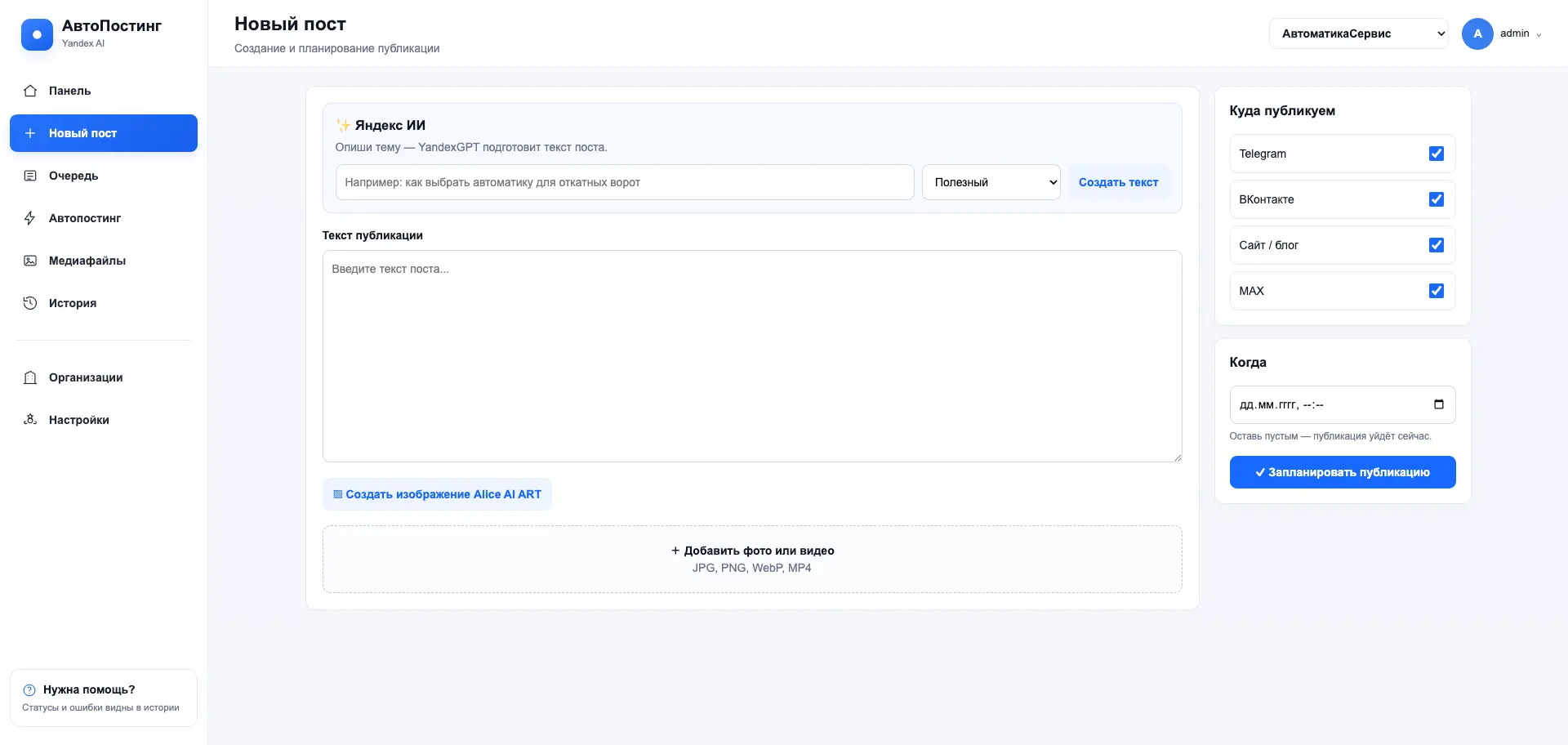Expand the admin user menu chevron
The width and height of the screenshot is (1568, 745).
click(1539, 34)
